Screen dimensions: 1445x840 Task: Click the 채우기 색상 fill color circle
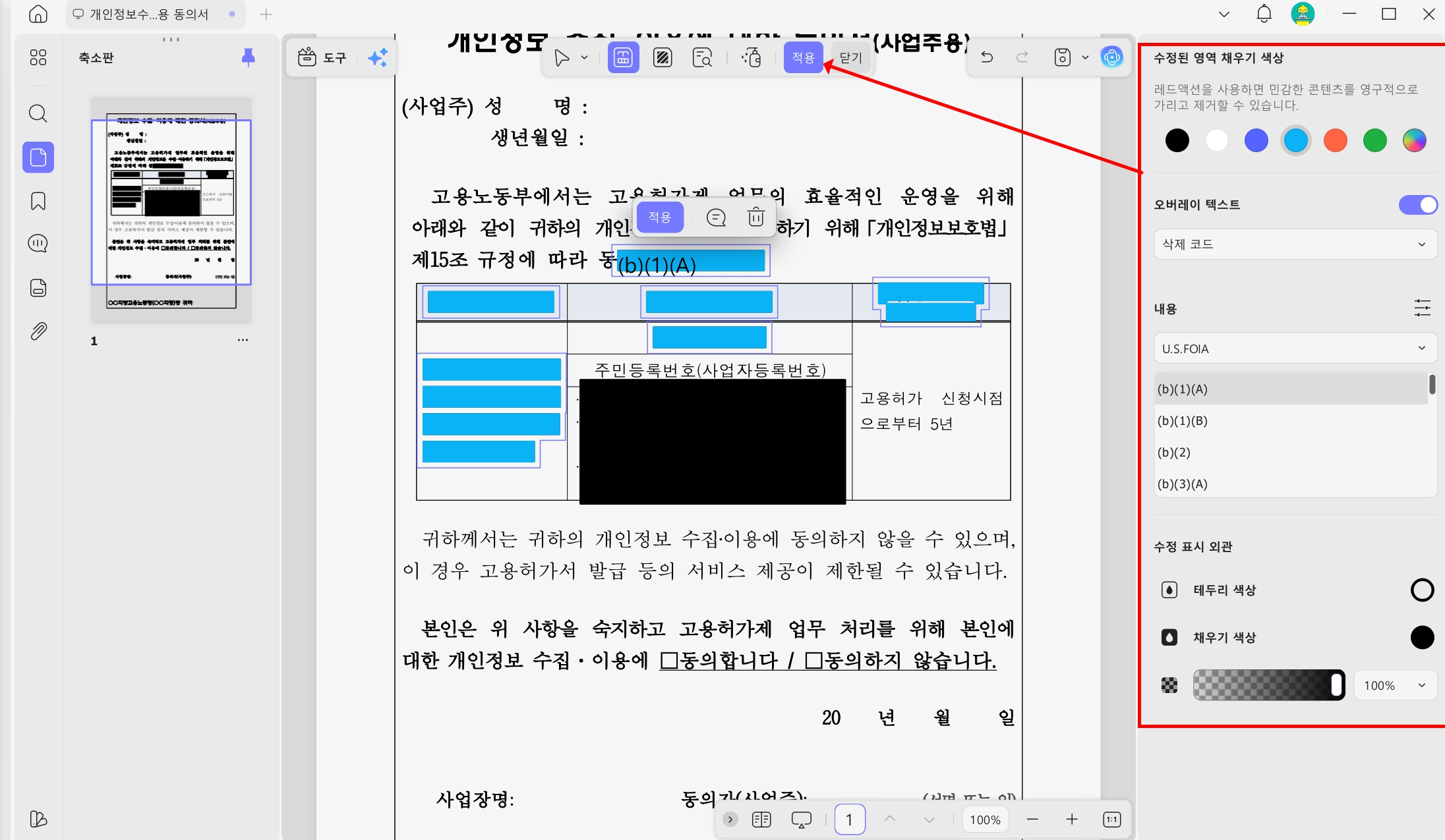pyautogui.click(x=1422, y=637)
